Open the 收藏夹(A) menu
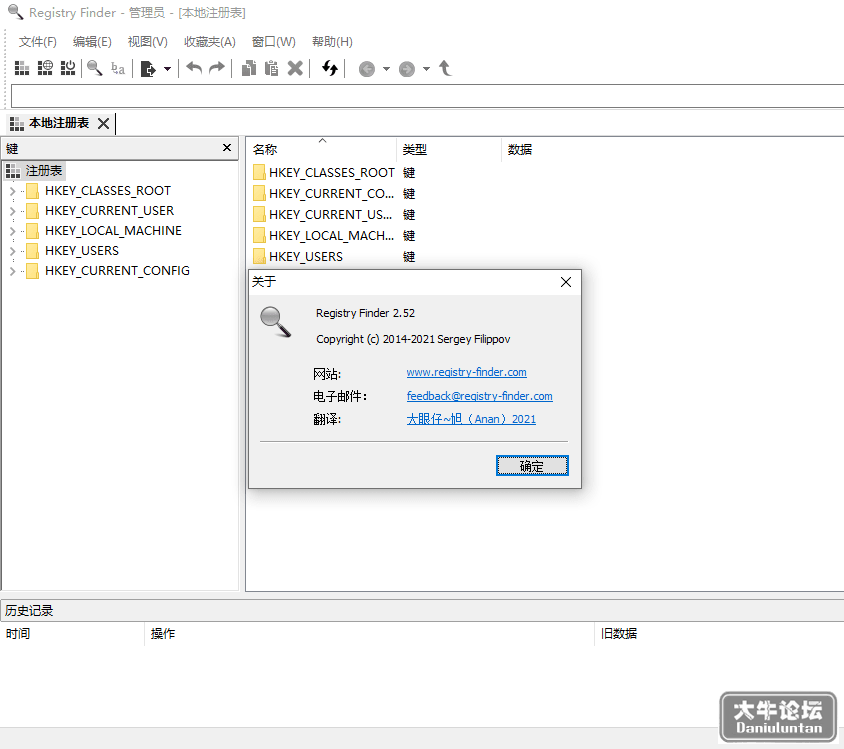The width and height of the screenshot is (844, 749). [210, 41]
